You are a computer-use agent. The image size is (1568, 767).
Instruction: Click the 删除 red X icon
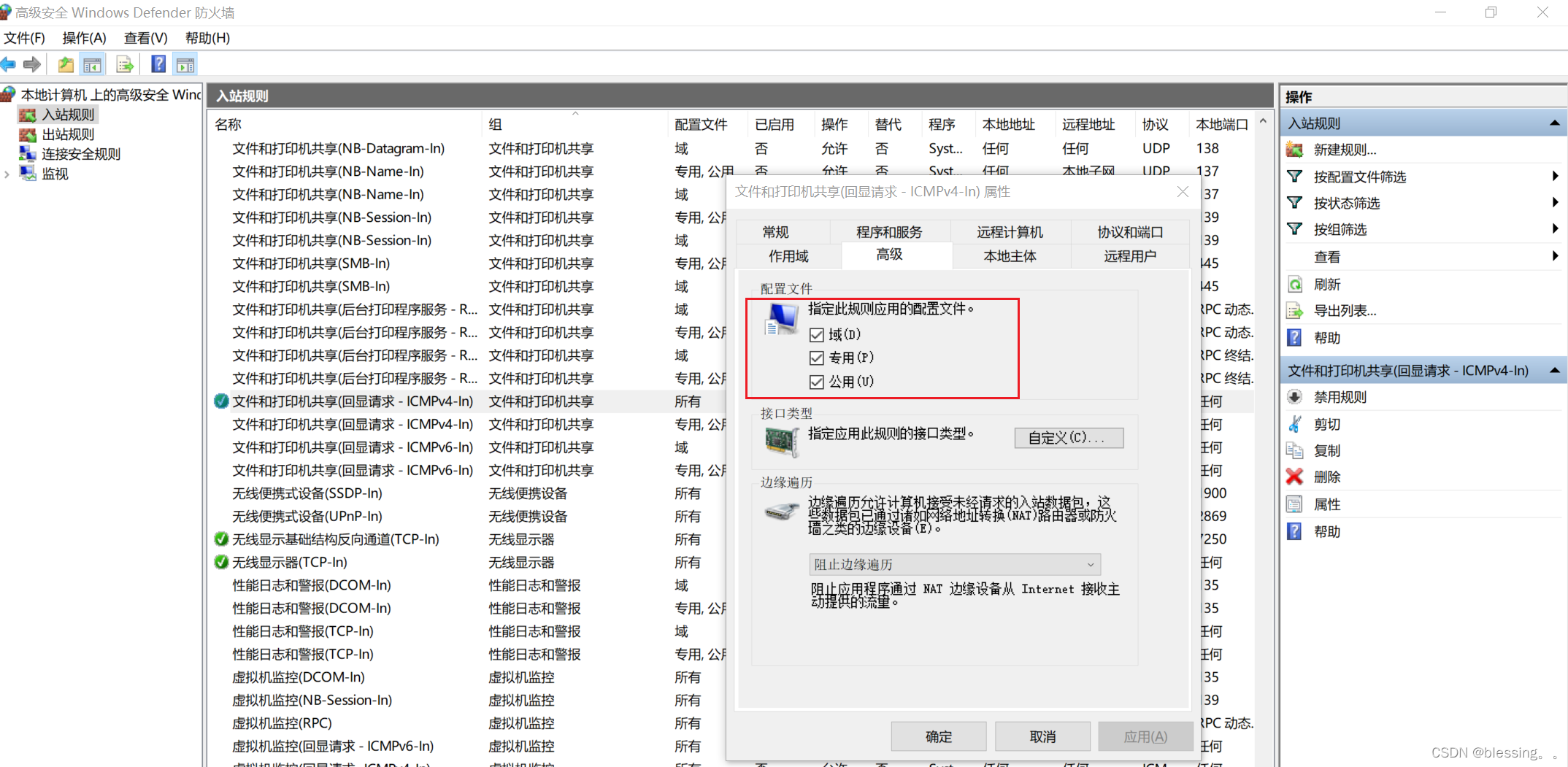[1295, 477]
